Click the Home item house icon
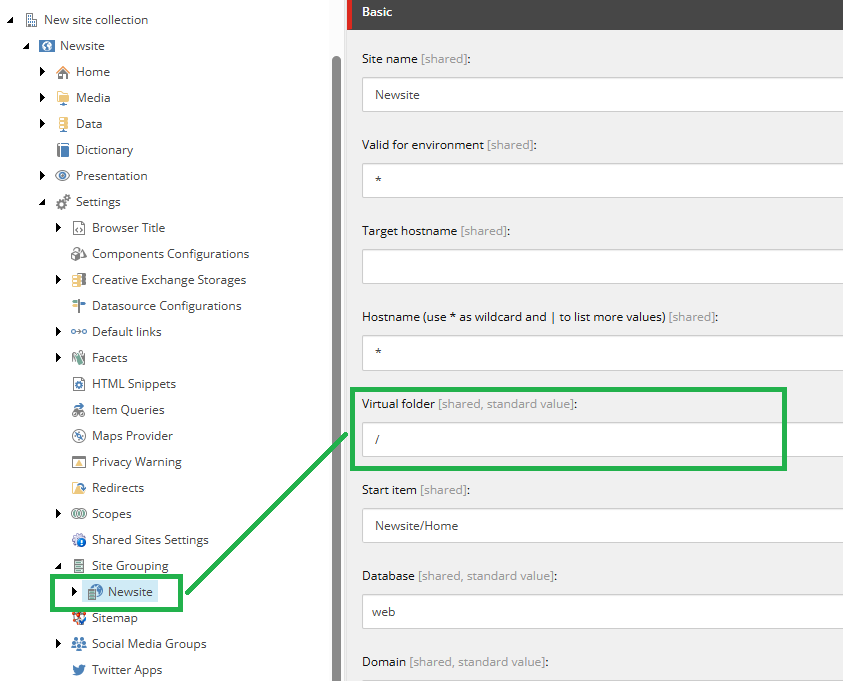Image resolution: width=843 pixels, height=681 pixels. [x=63, y=72]
